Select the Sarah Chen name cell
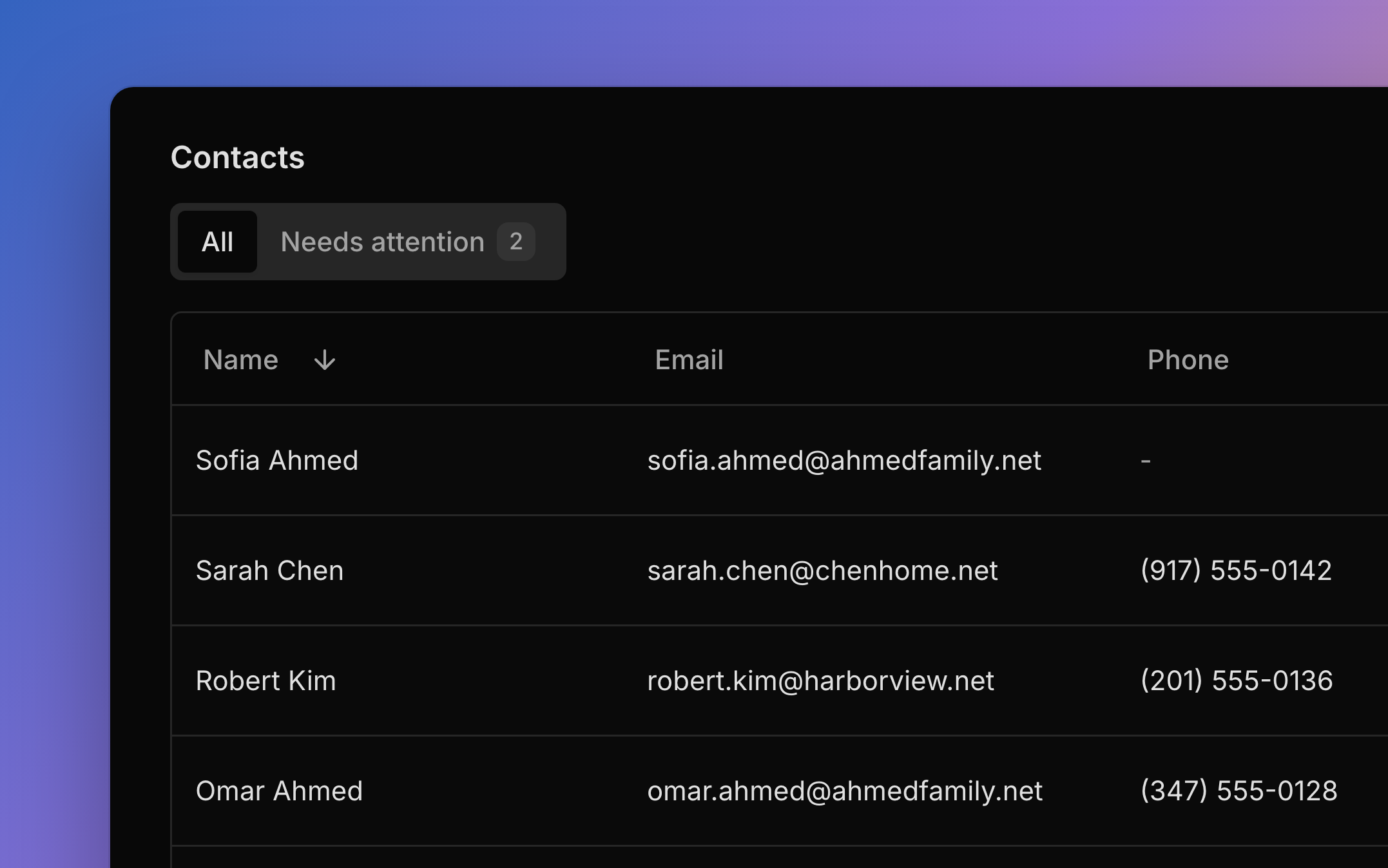 click(269, 570)
